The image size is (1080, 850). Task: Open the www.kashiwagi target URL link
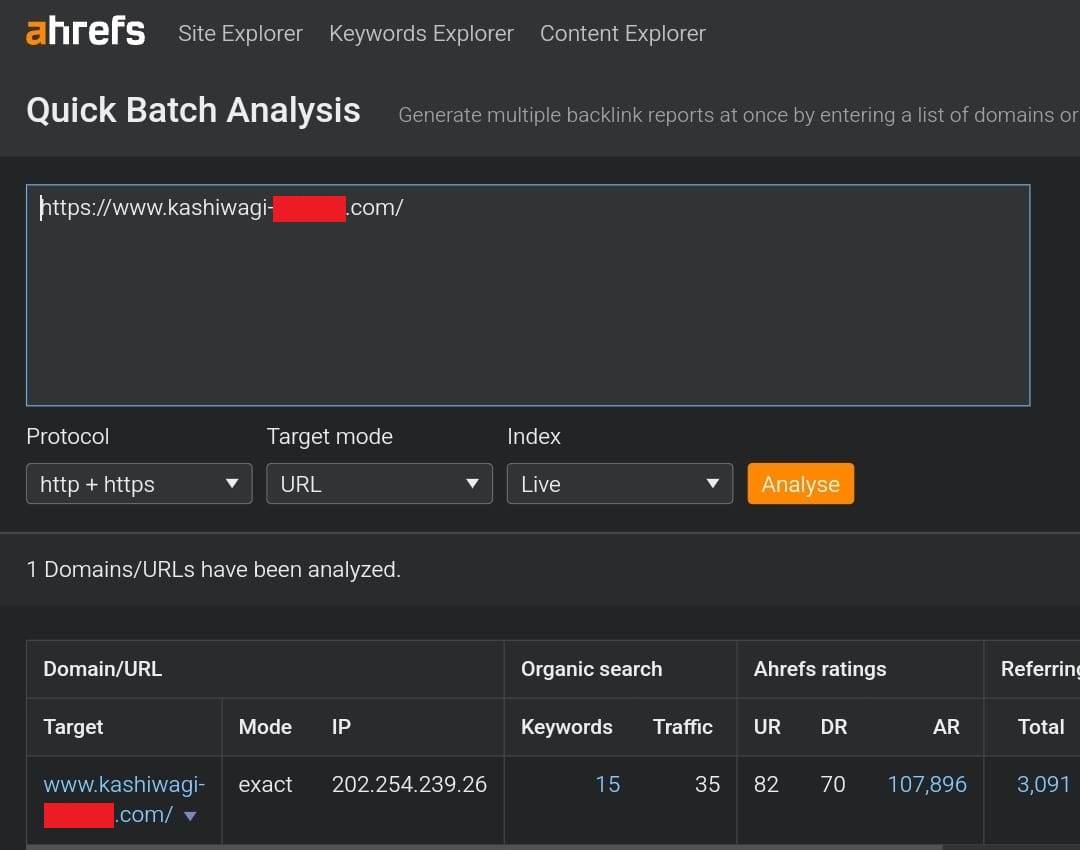click(x=123, y=785)
